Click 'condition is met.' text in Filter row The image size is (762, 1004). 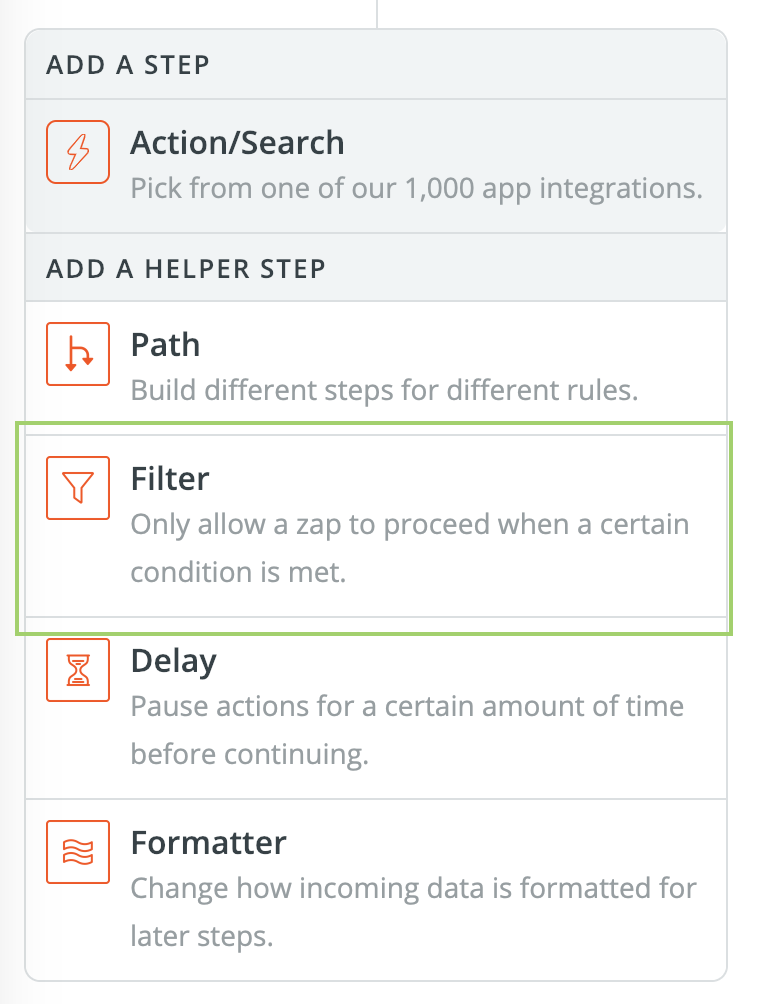pos(238,572)
